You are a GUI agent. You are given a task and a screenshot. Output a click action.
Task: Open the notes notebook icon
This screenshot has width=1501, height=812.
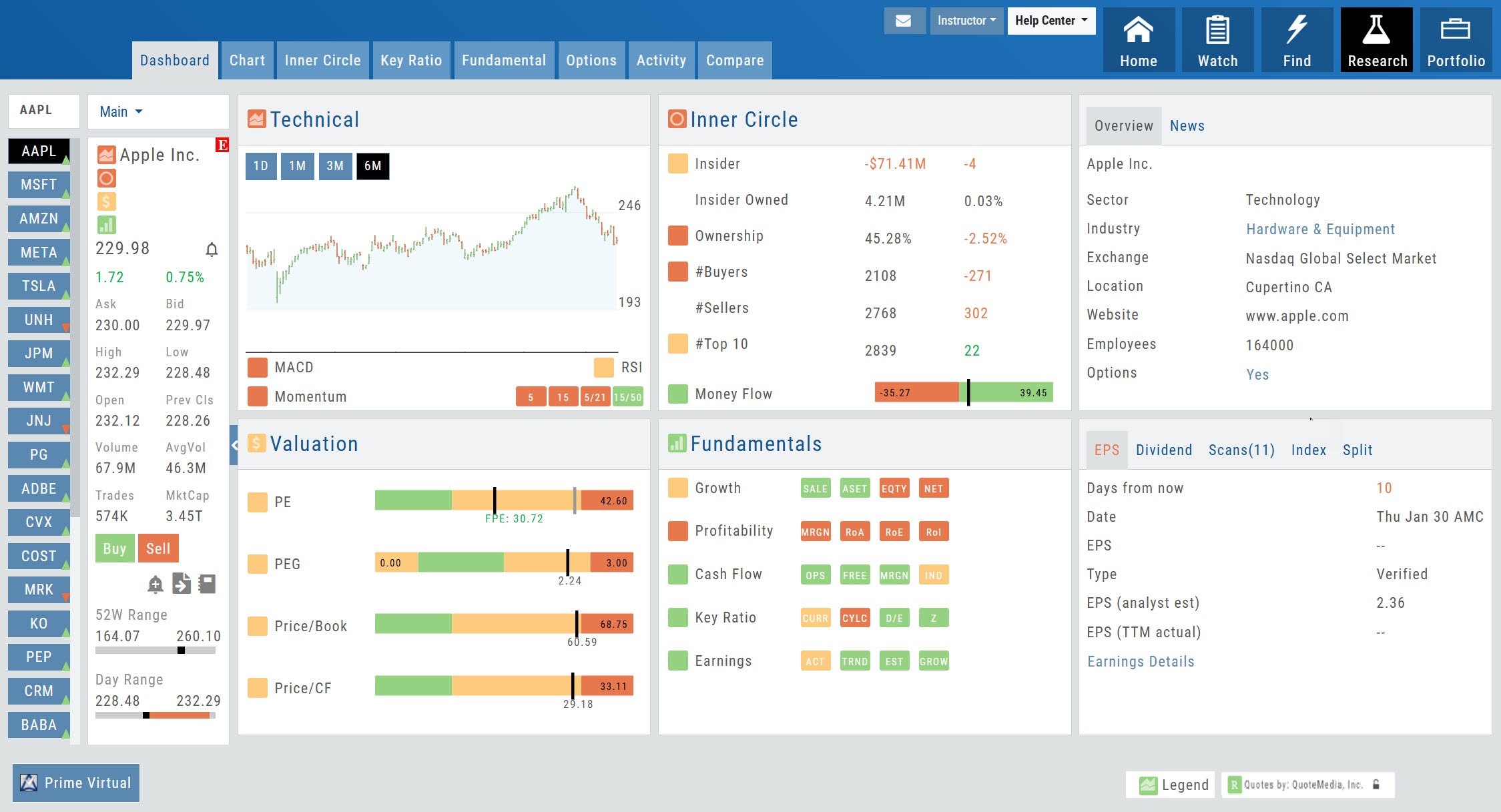(x=207, y=584)
